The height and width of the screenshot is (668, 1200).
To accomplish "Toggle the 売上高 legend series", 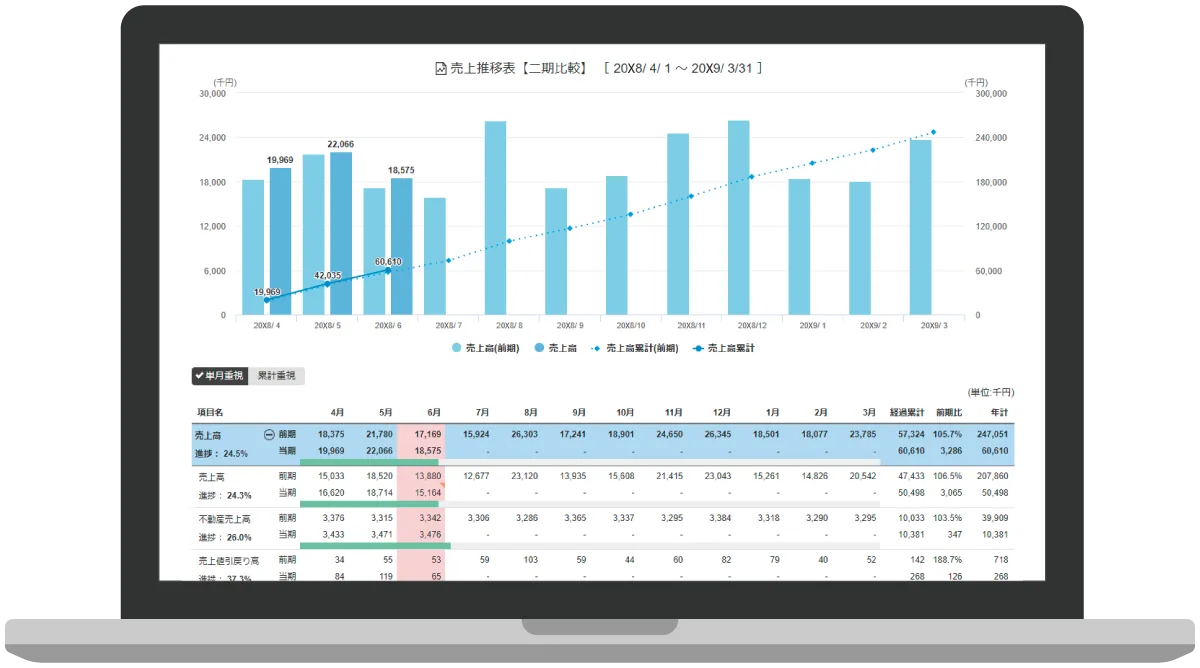I will 556,348.
